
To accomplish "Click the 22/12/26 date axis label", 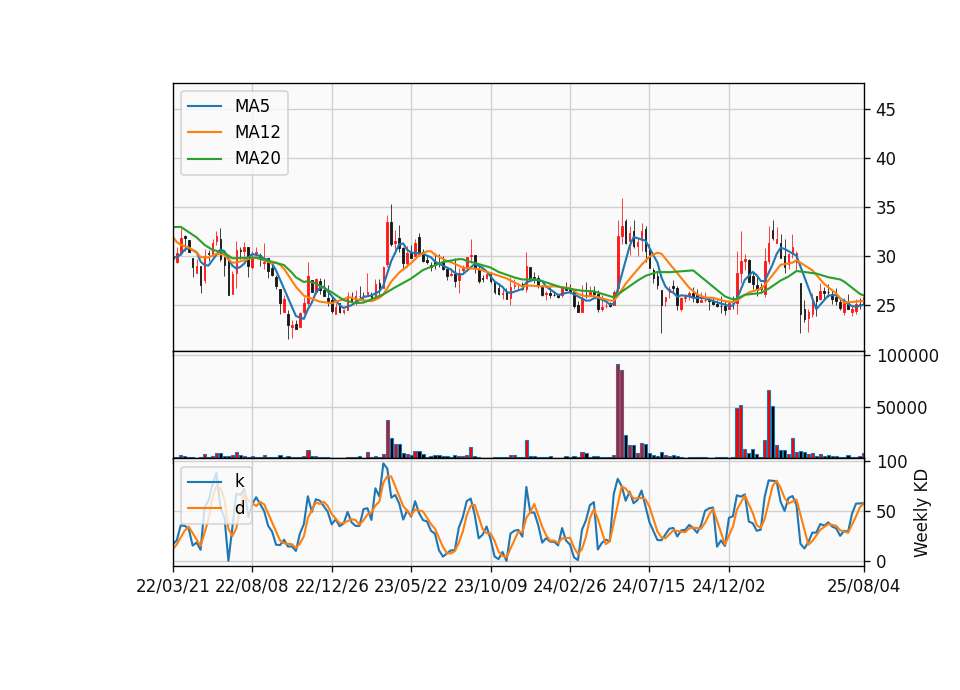I will (332, 586).
